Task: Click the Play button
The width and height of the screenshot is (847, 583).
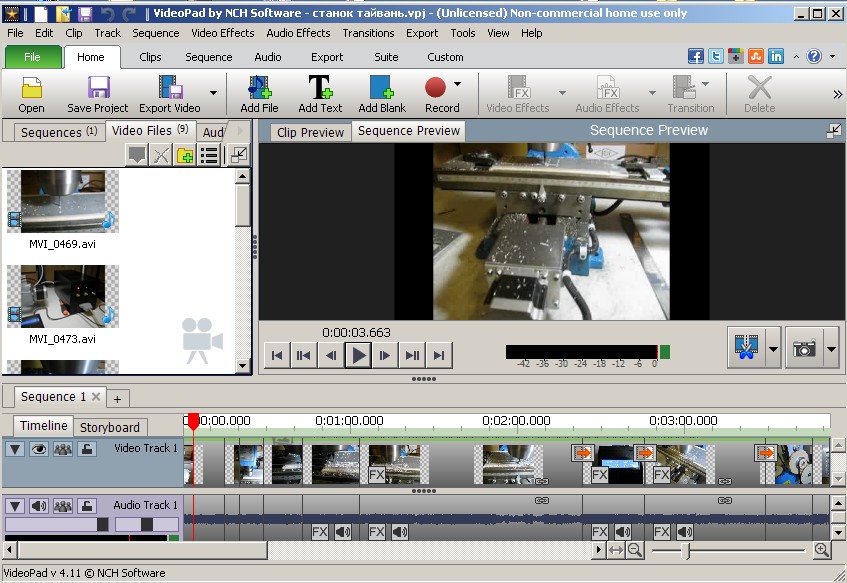Action: 358,355
